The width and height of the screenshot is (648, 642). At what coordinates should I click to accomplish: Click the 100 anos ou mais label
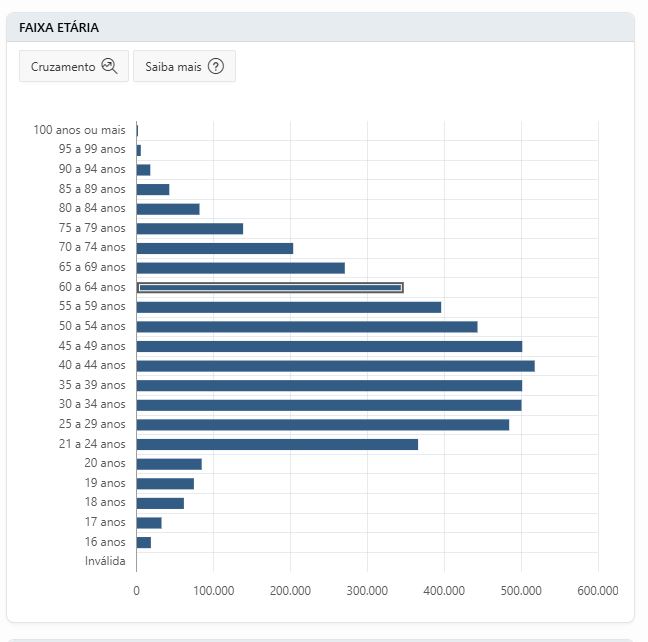(79, 130)
